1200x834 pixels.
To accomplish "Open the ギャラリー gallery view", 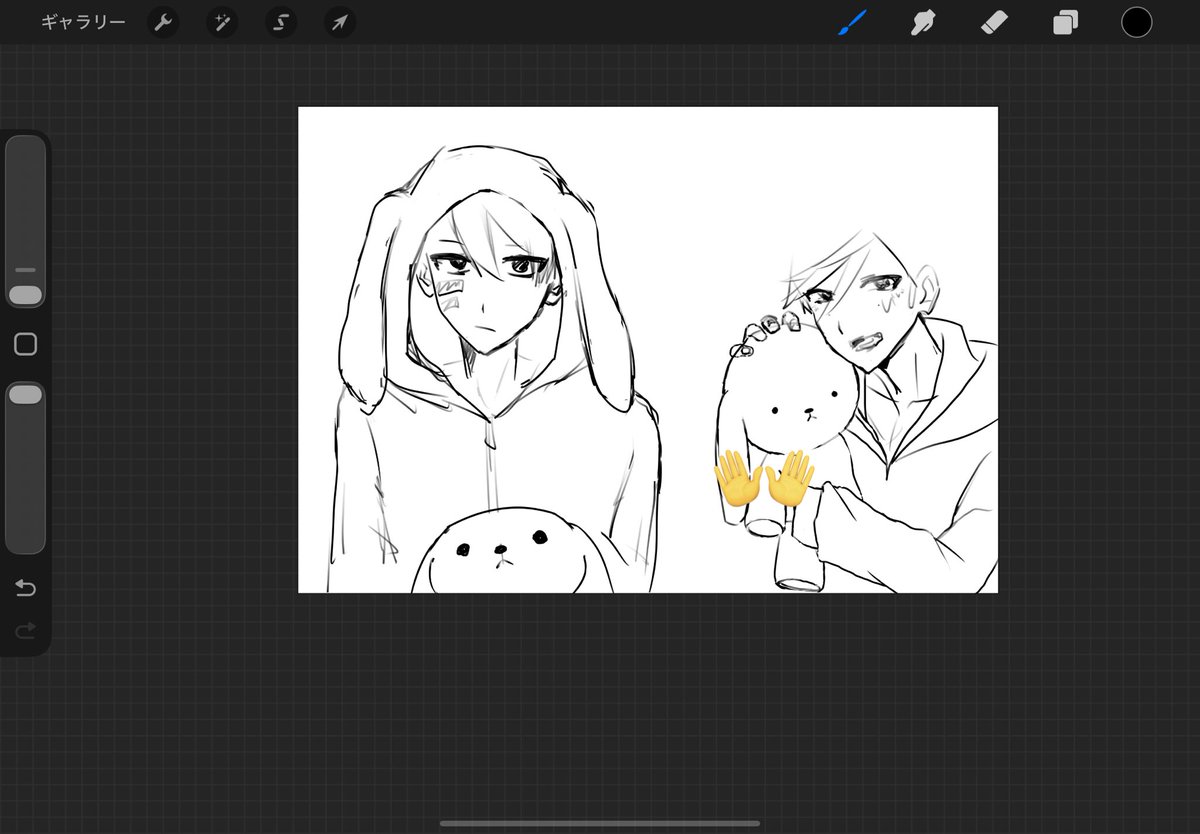I will [83, 22].
